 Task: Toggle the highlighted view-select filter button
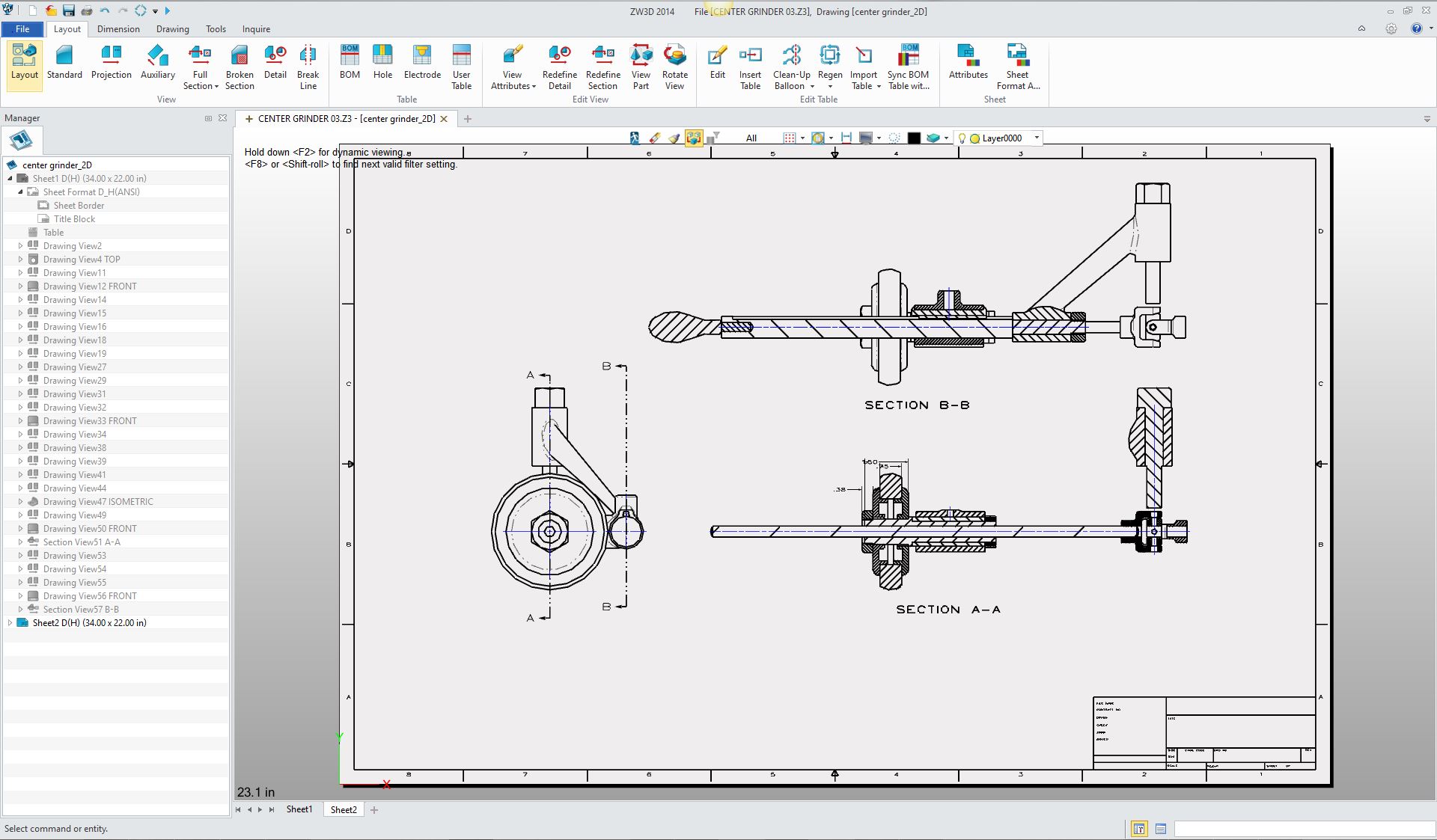pyautogui.click(x=694, y=138)
